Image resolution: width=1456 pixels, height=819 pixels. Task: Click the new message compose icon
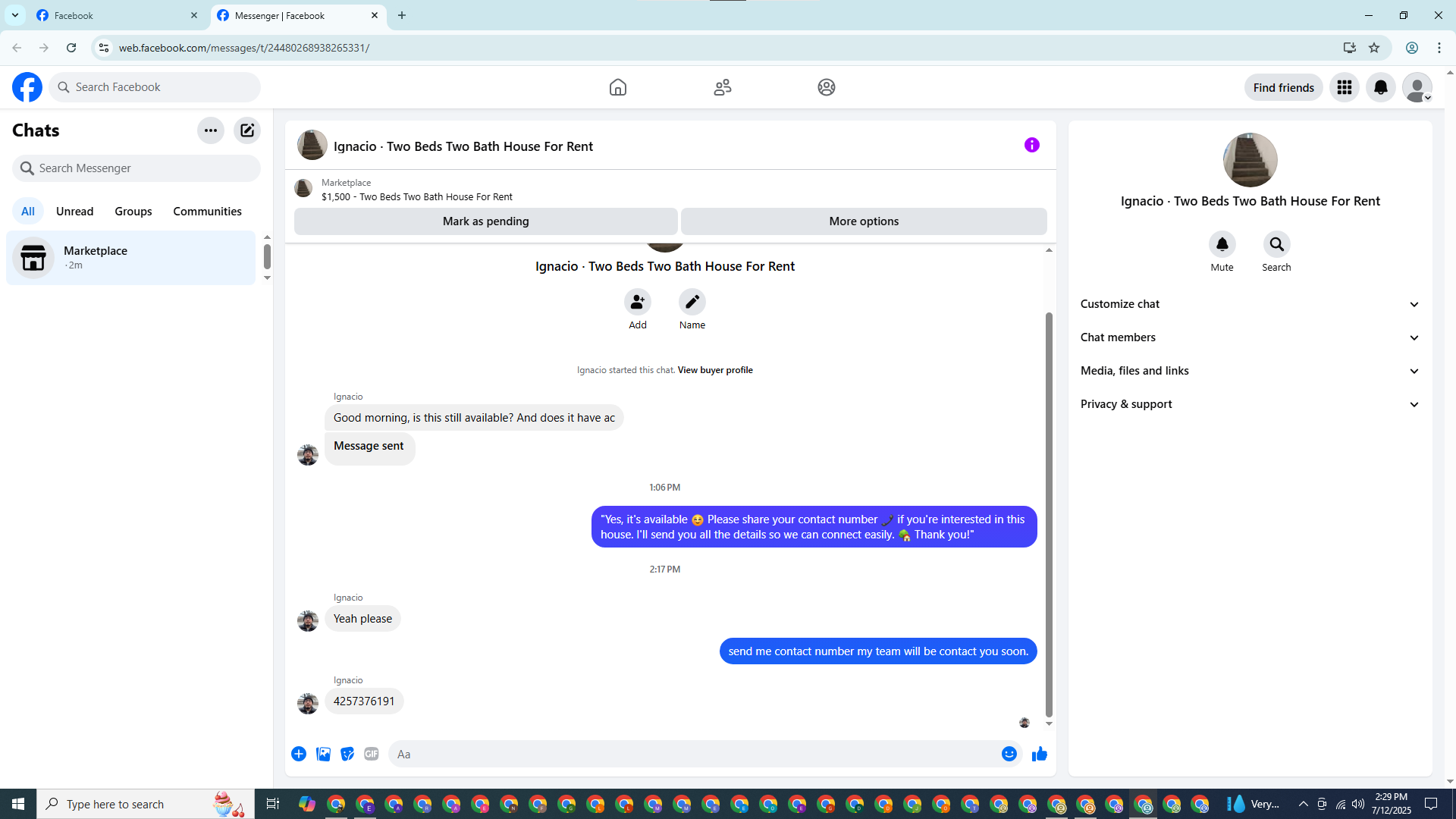pyautogui.click(x=247, y=130)
